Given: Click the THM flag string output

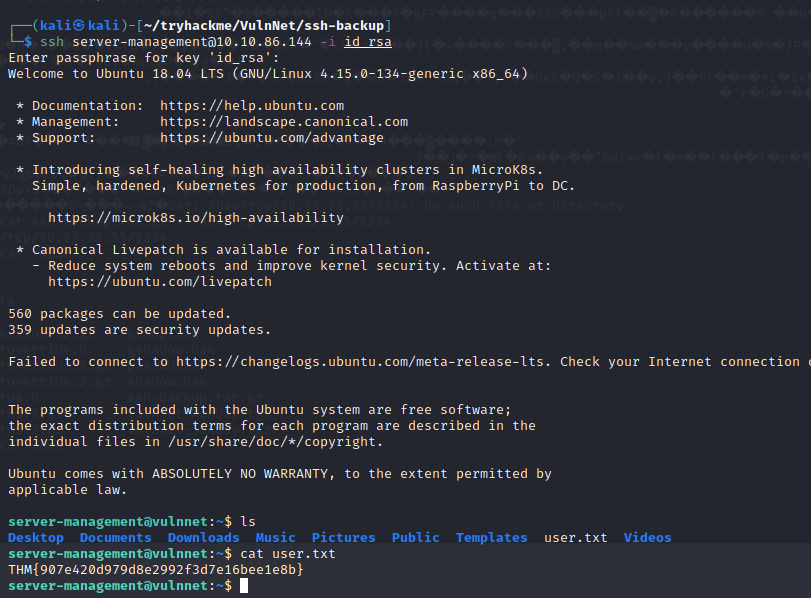Looking at the screenshot, I should tap(155, 569).
